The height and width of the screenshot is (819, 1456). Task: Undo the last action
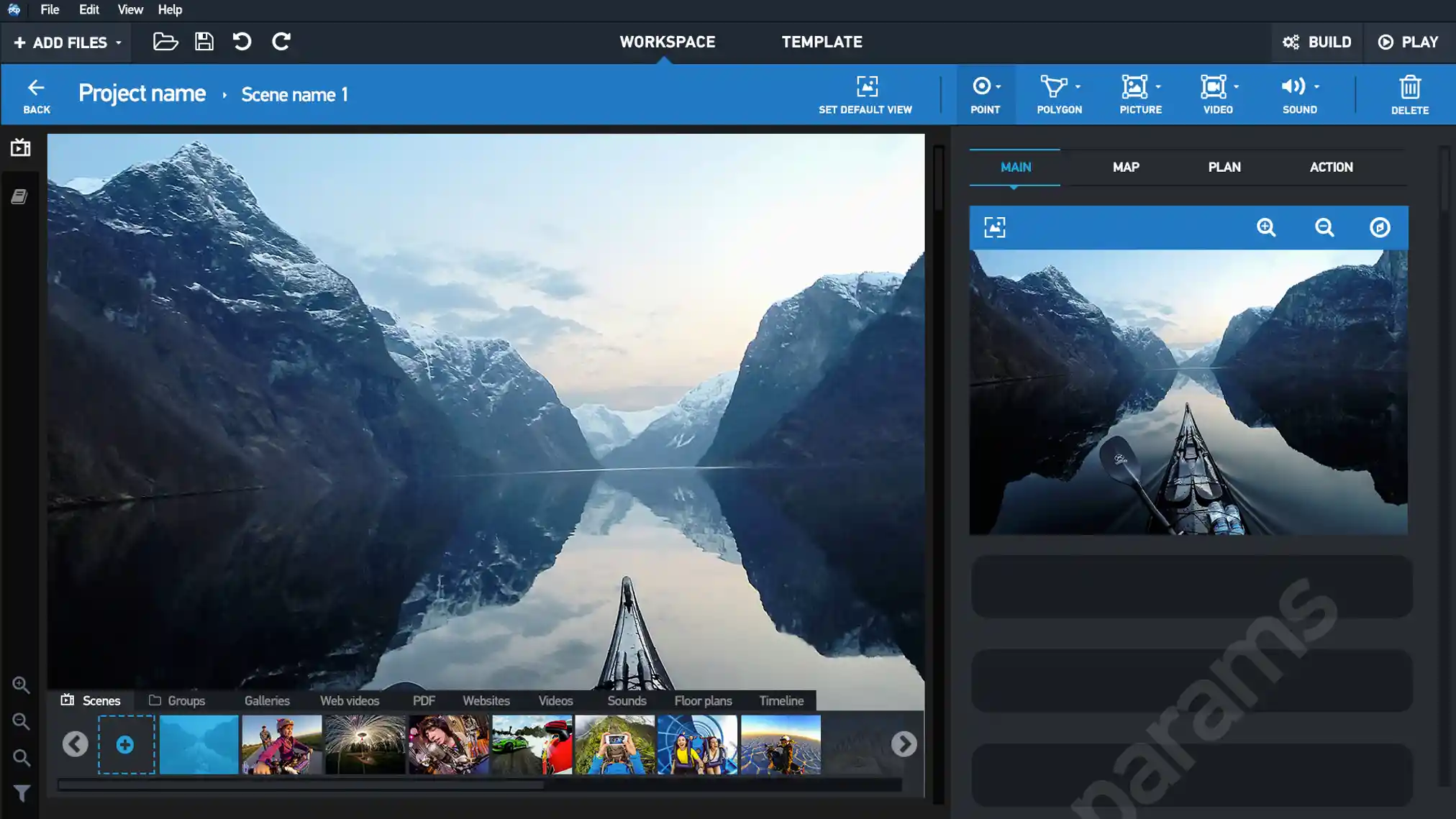pos(242,42)
